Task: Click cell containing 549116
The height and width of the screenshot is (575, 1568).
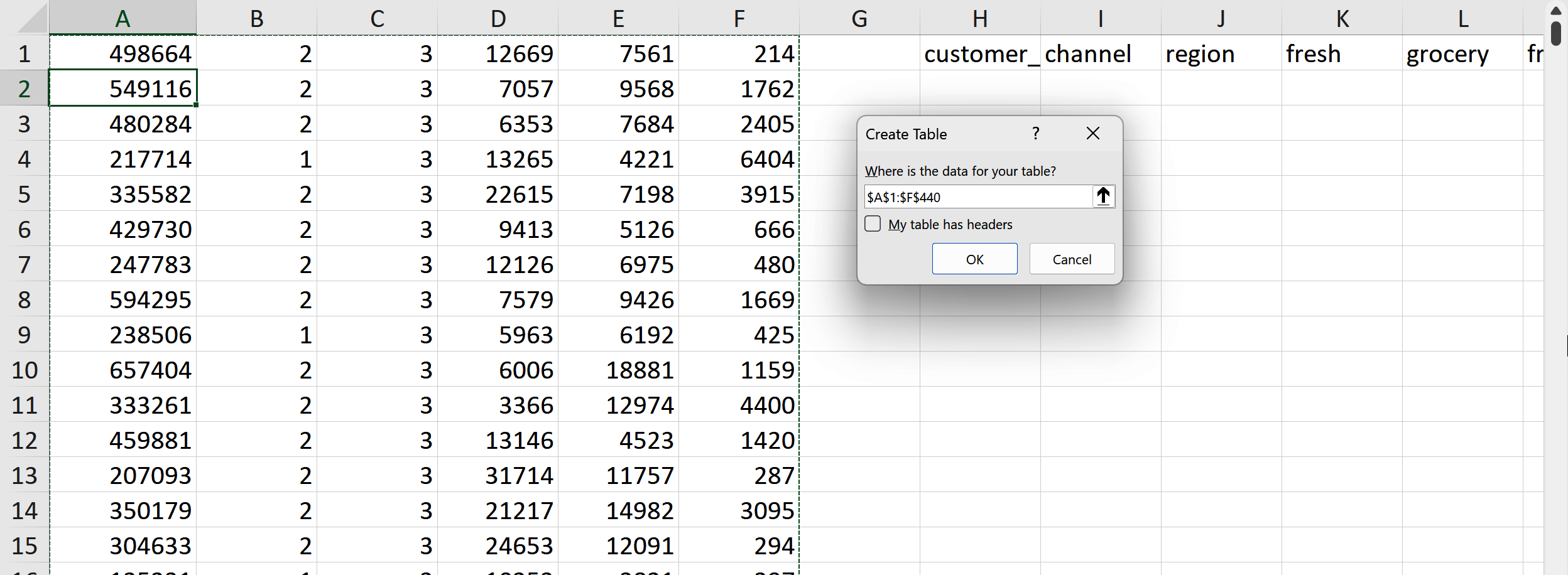Action: pyautogui.click(x=123, y=89)
